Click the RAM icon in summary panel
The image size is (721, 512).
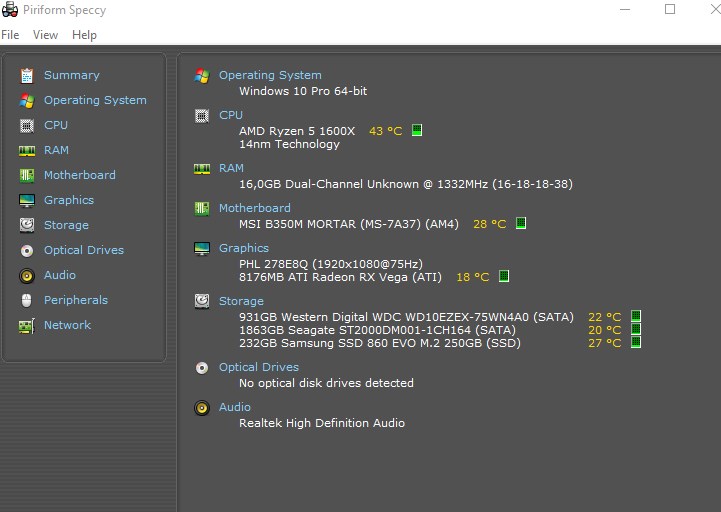(202, 169)
